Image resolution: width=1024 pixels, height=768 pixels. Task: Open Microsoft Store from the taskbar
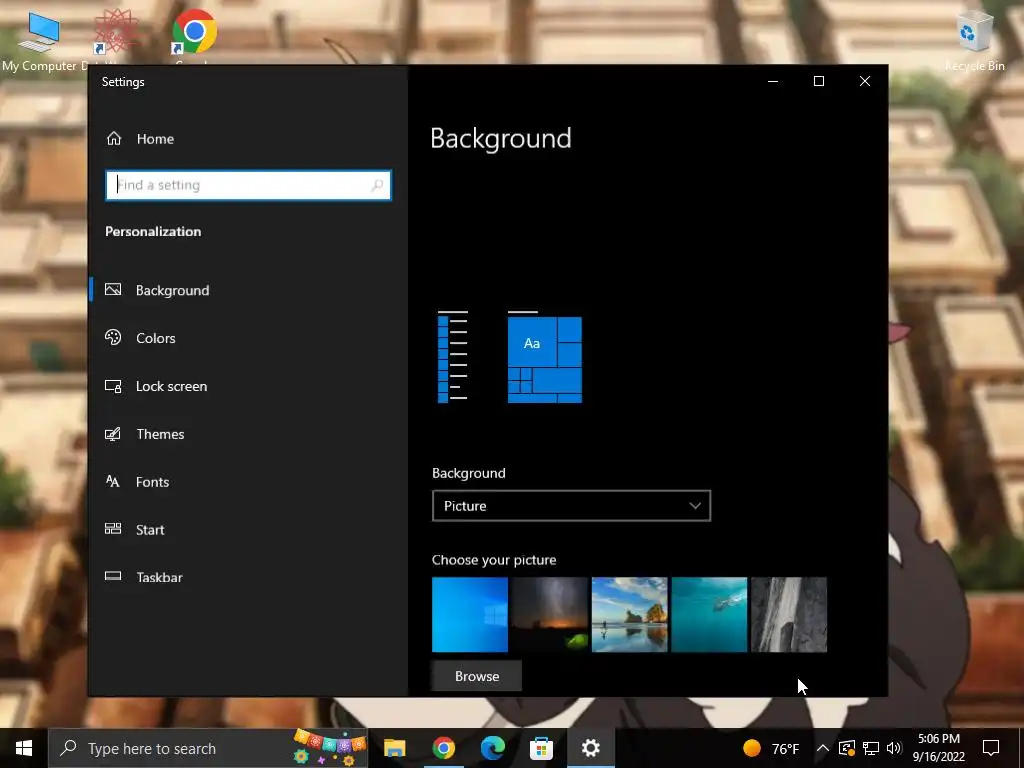541,748
